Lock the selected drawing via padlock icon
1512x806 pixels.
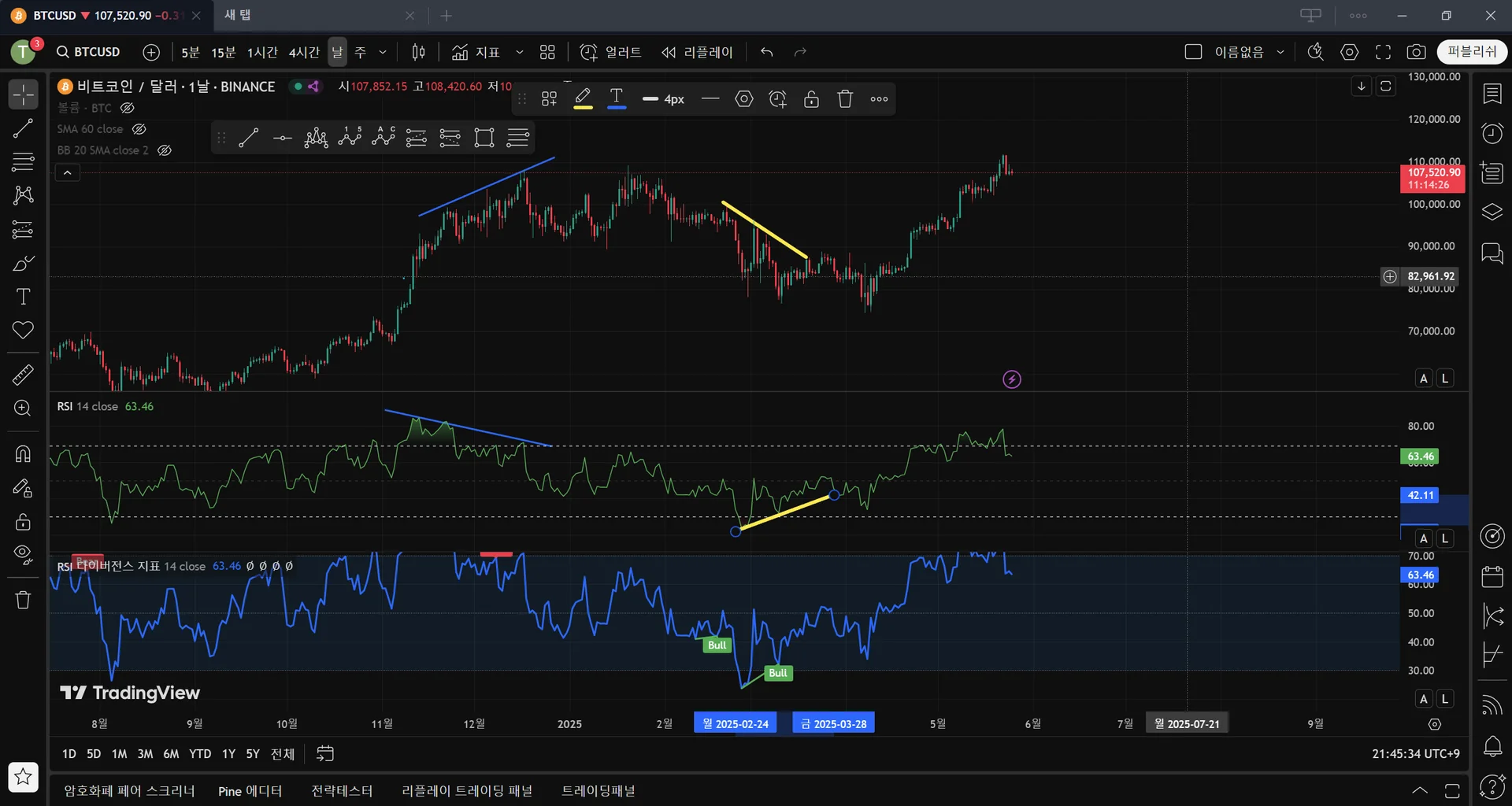click(x=811, y=99)
